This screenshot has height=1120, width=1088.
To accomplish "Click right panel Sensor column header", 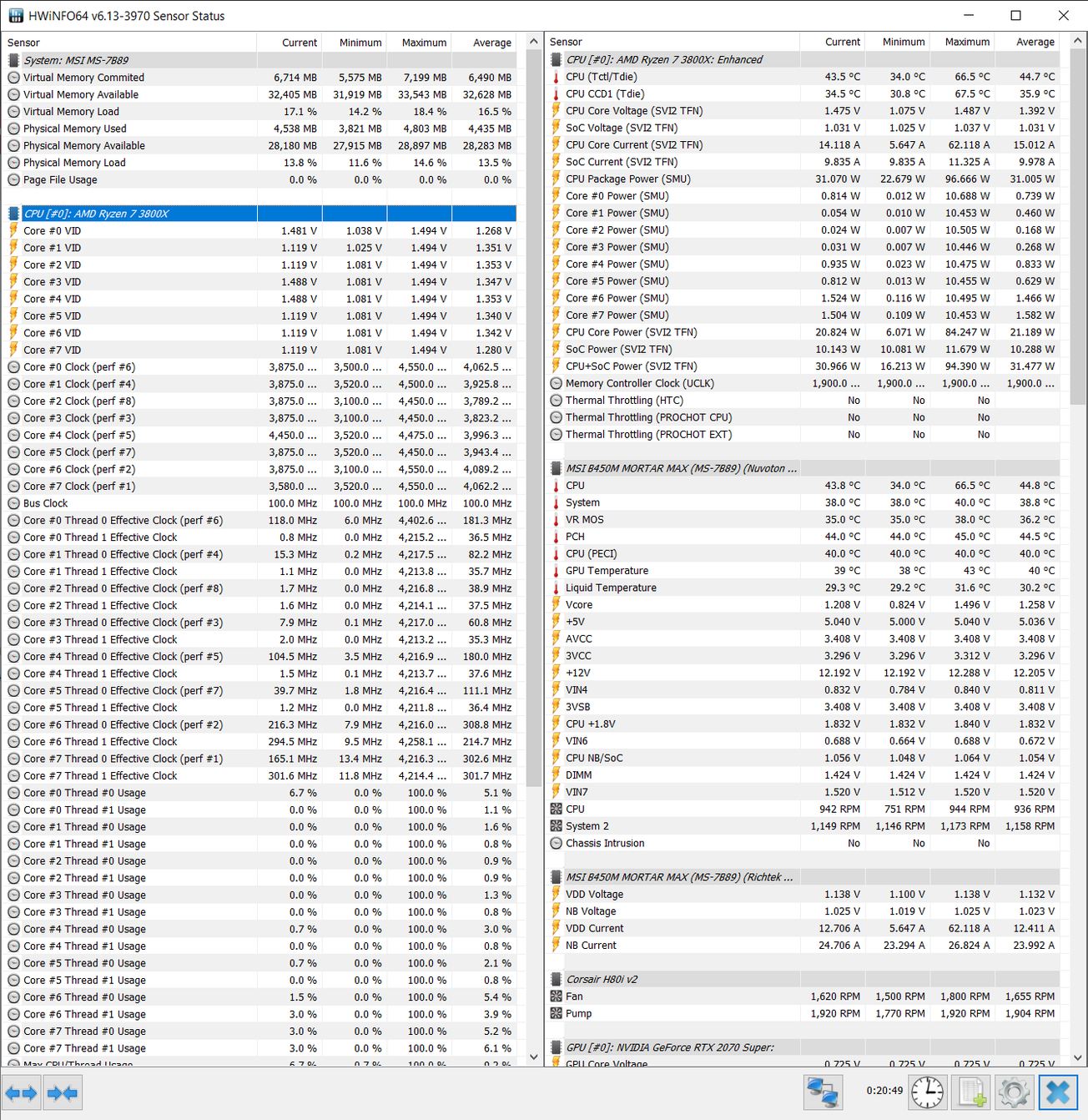I will coord(672,42).
